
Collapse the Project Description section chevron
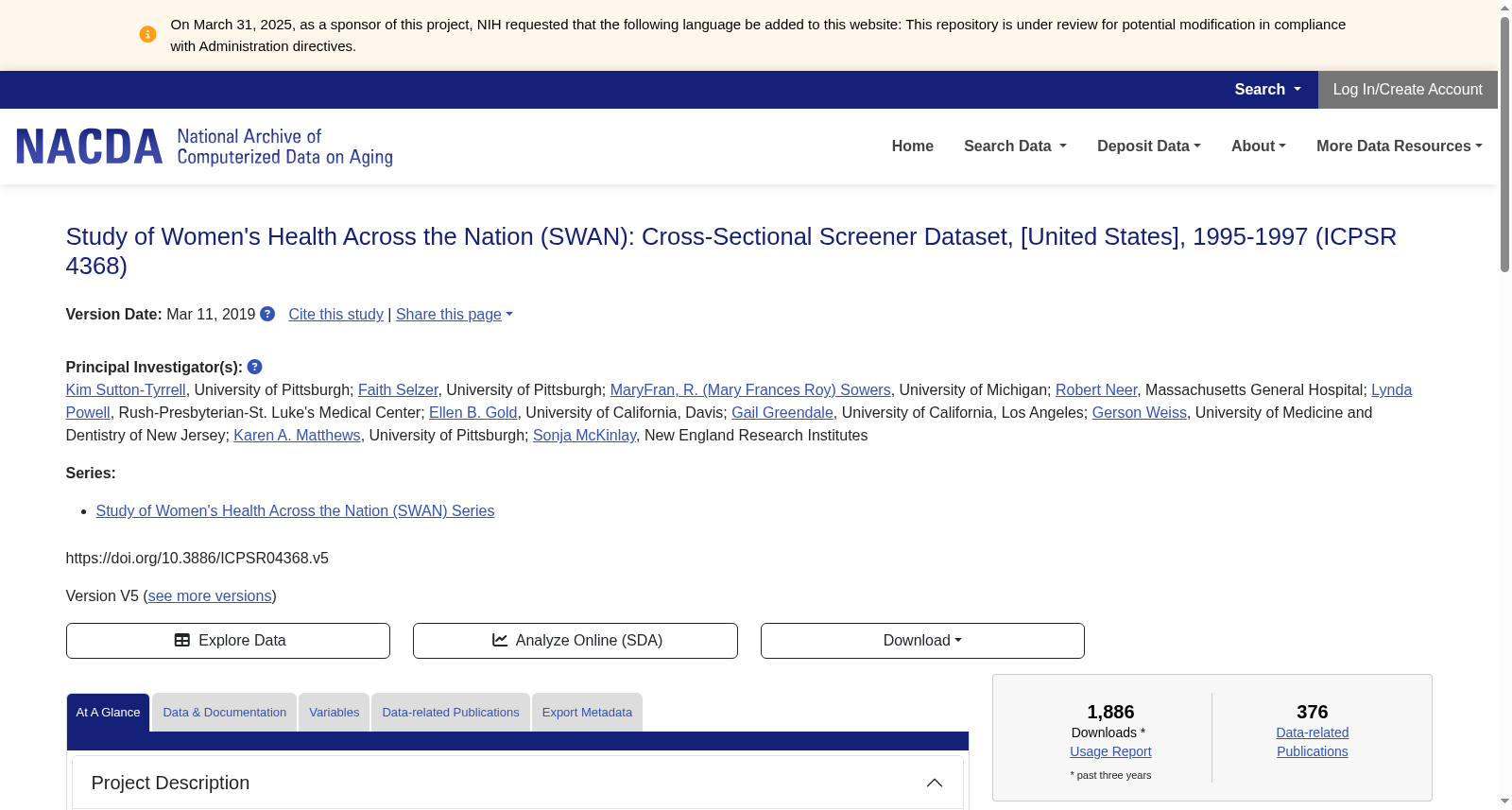point(935,783)
